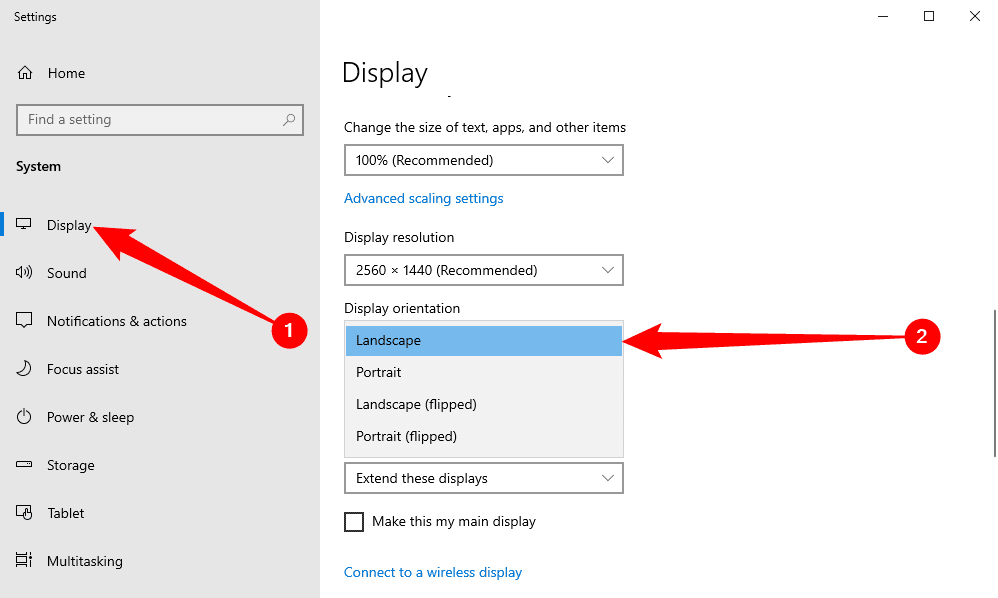Click the Display monitor icon
998x598 pixels.
(26, 225)
